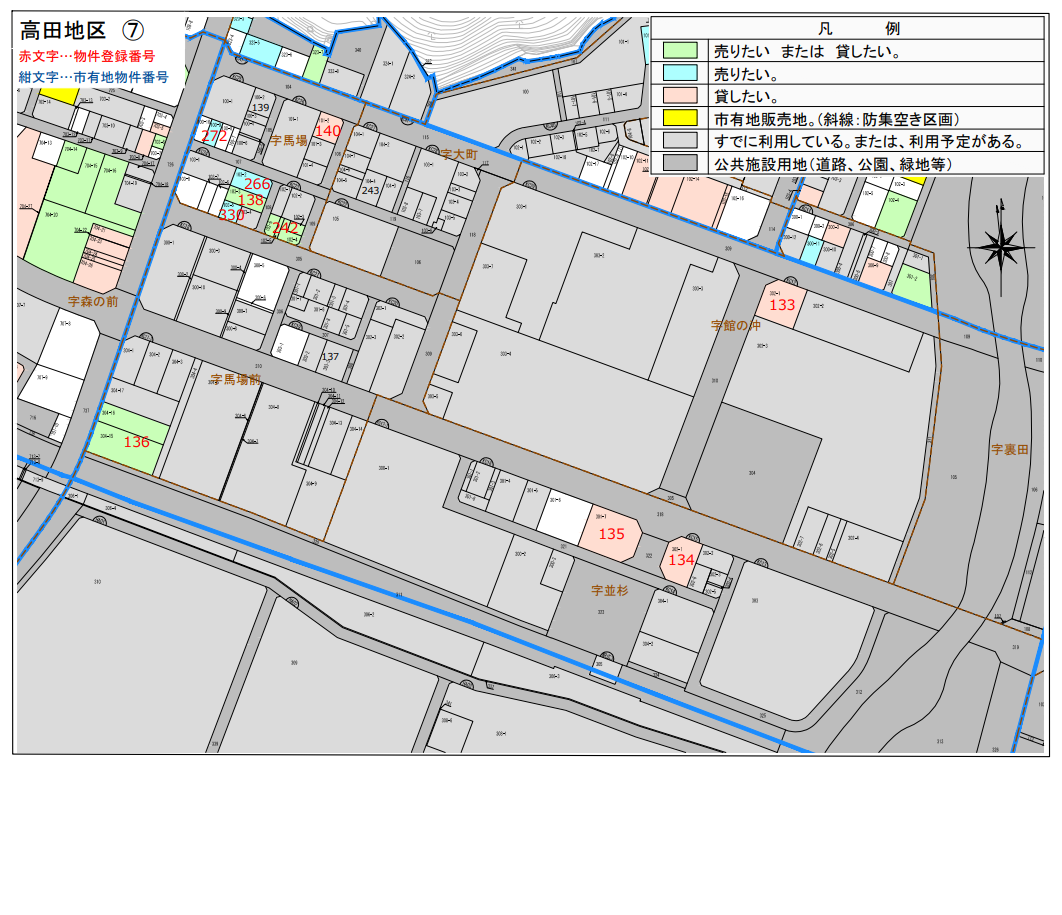The image size is (1062, 915).
Task: Select green parcel number 136
Action: click(136, 441)
